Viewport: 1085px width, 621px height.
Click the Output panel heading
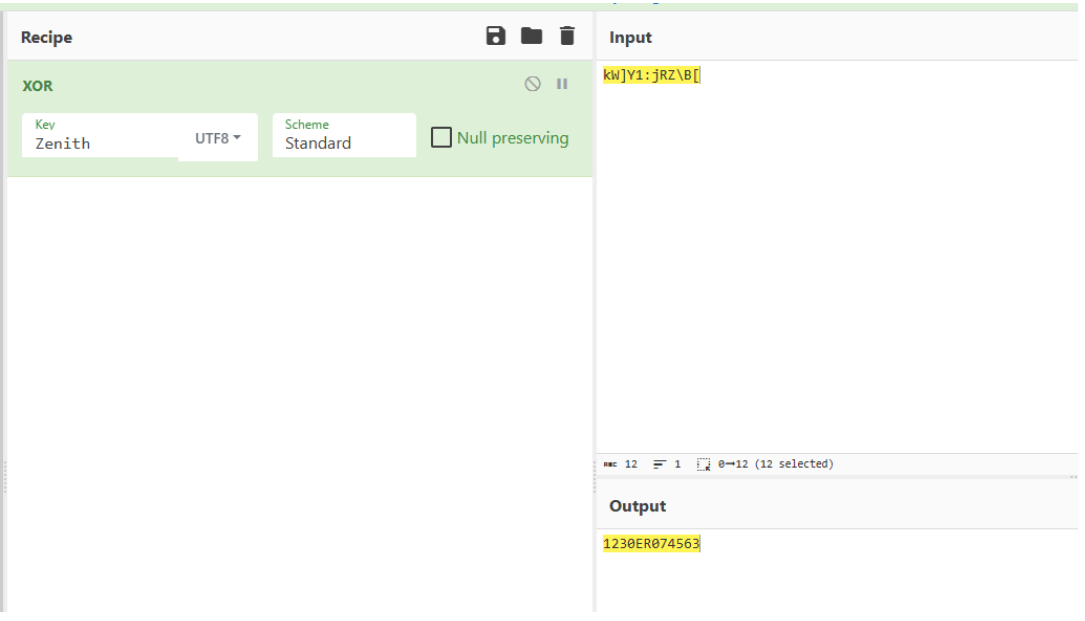tap(637, 506)
